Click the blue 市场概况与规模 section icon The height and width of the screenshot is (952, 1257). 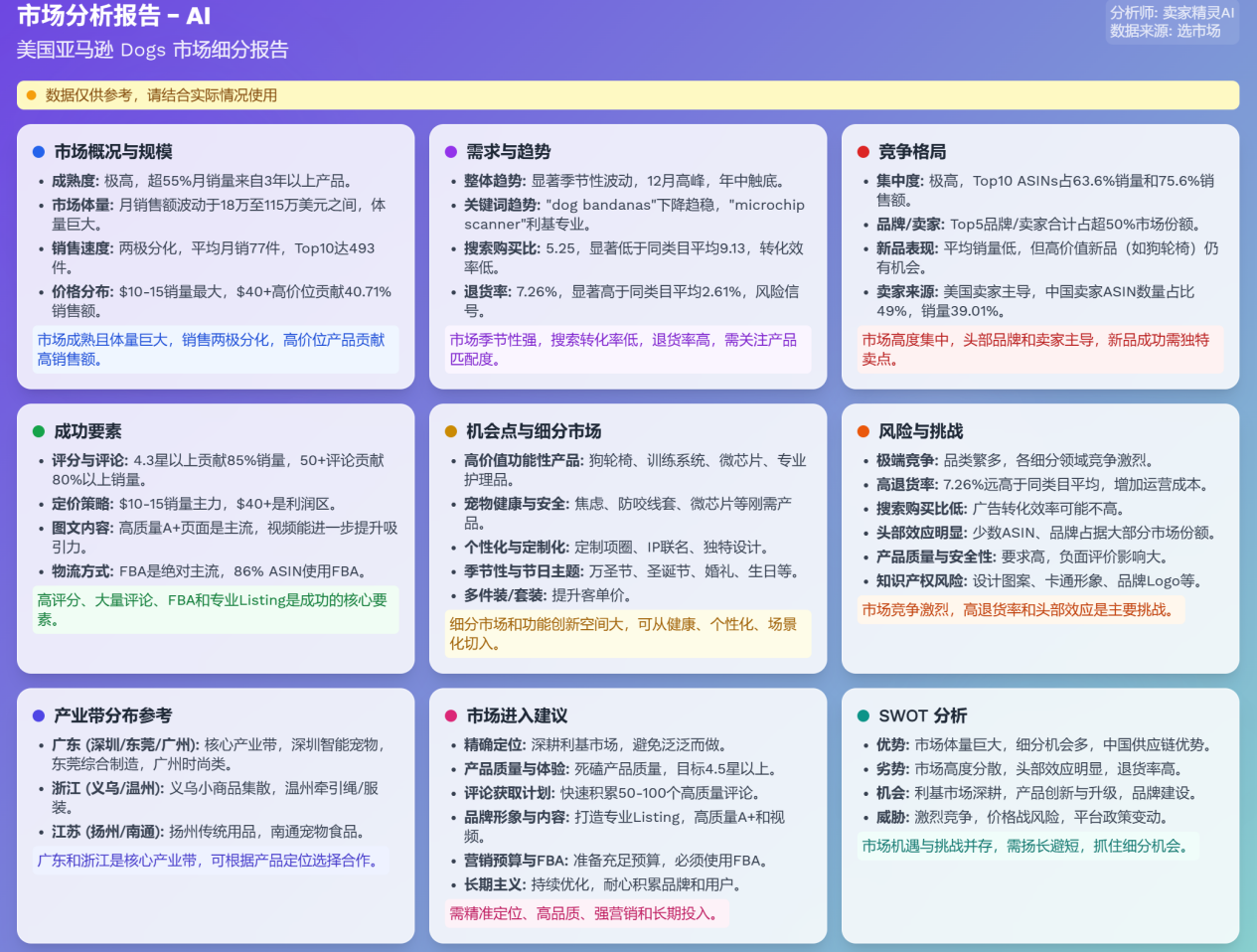pyautogui.click(x=39, y=152)
